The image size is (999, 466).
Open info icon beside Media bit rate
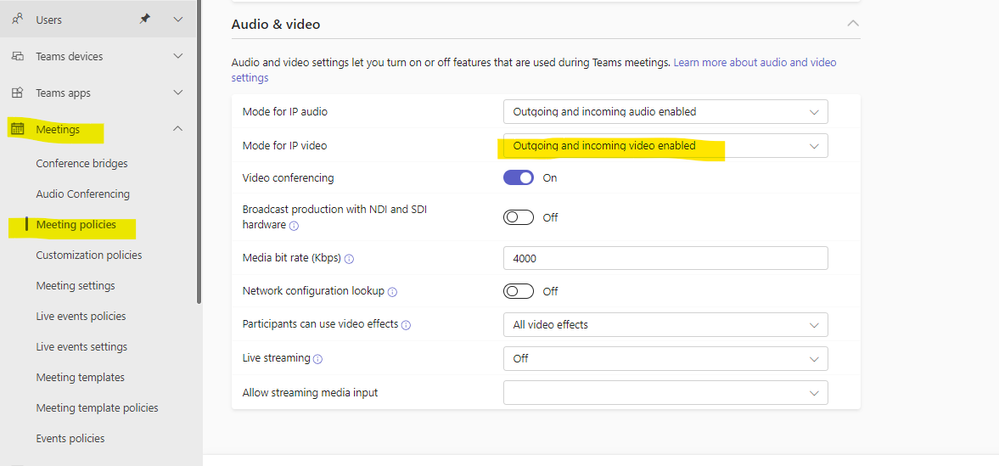(349, 259)
